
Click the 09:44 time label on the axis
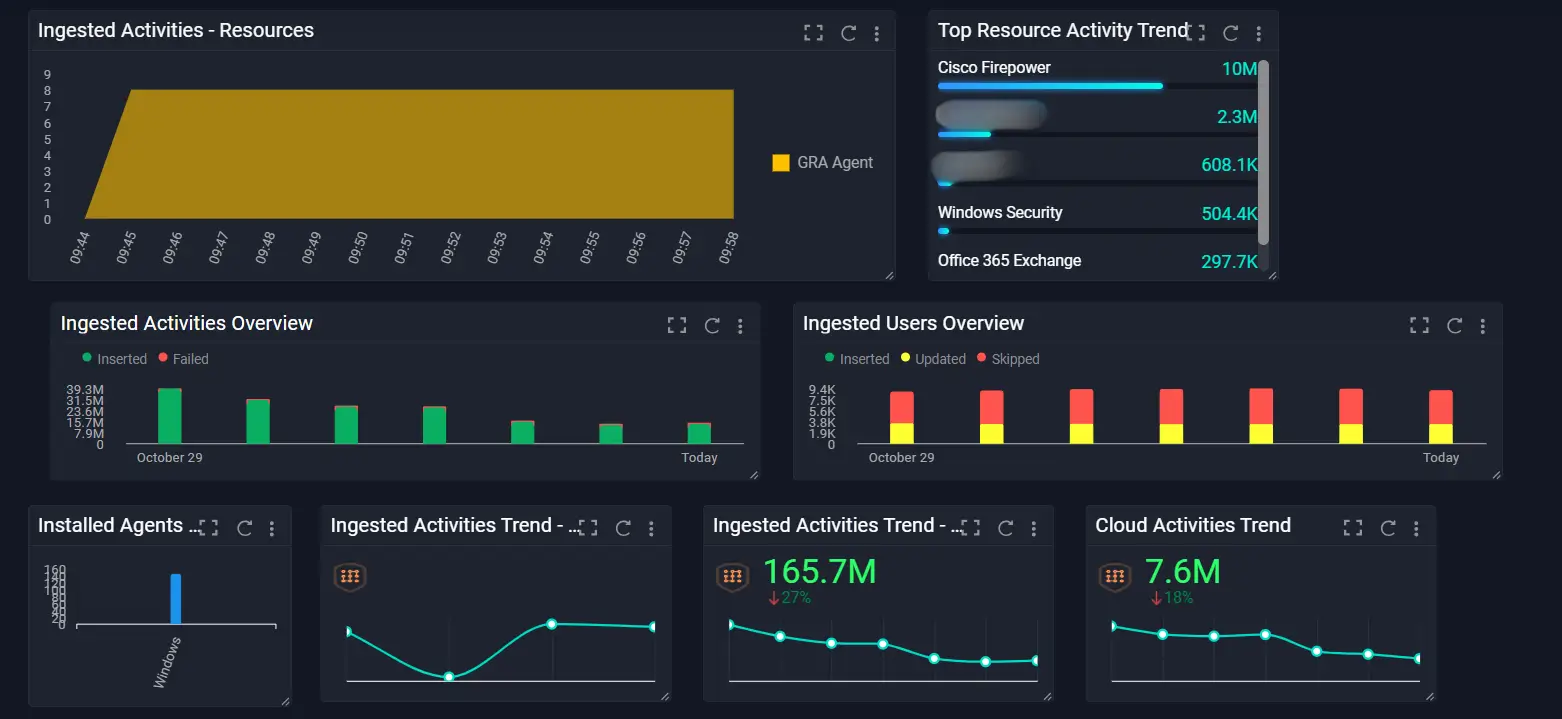point(80,247)
